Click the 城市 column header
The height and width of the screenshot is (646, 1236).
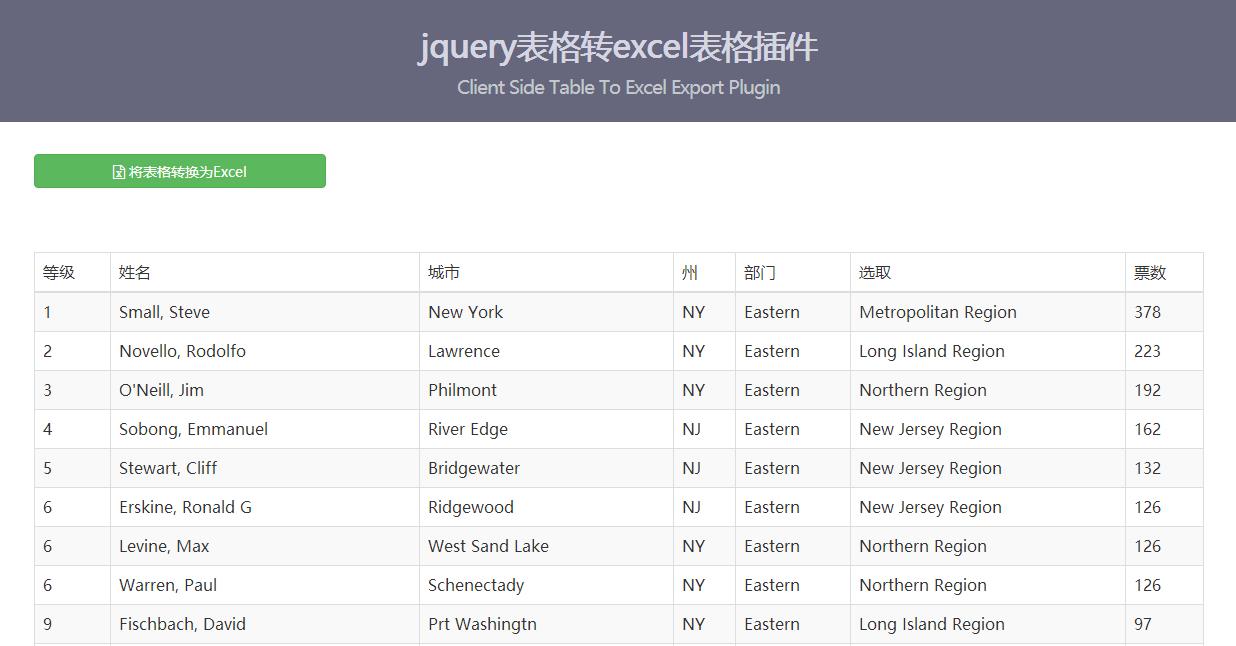click(547, 272)
